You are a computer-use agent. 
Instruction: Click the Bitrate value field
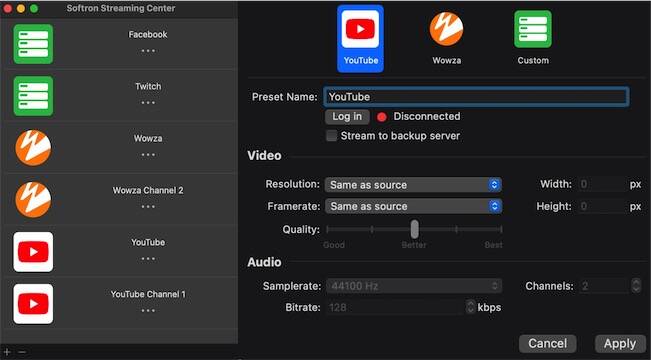click(395, 308)
